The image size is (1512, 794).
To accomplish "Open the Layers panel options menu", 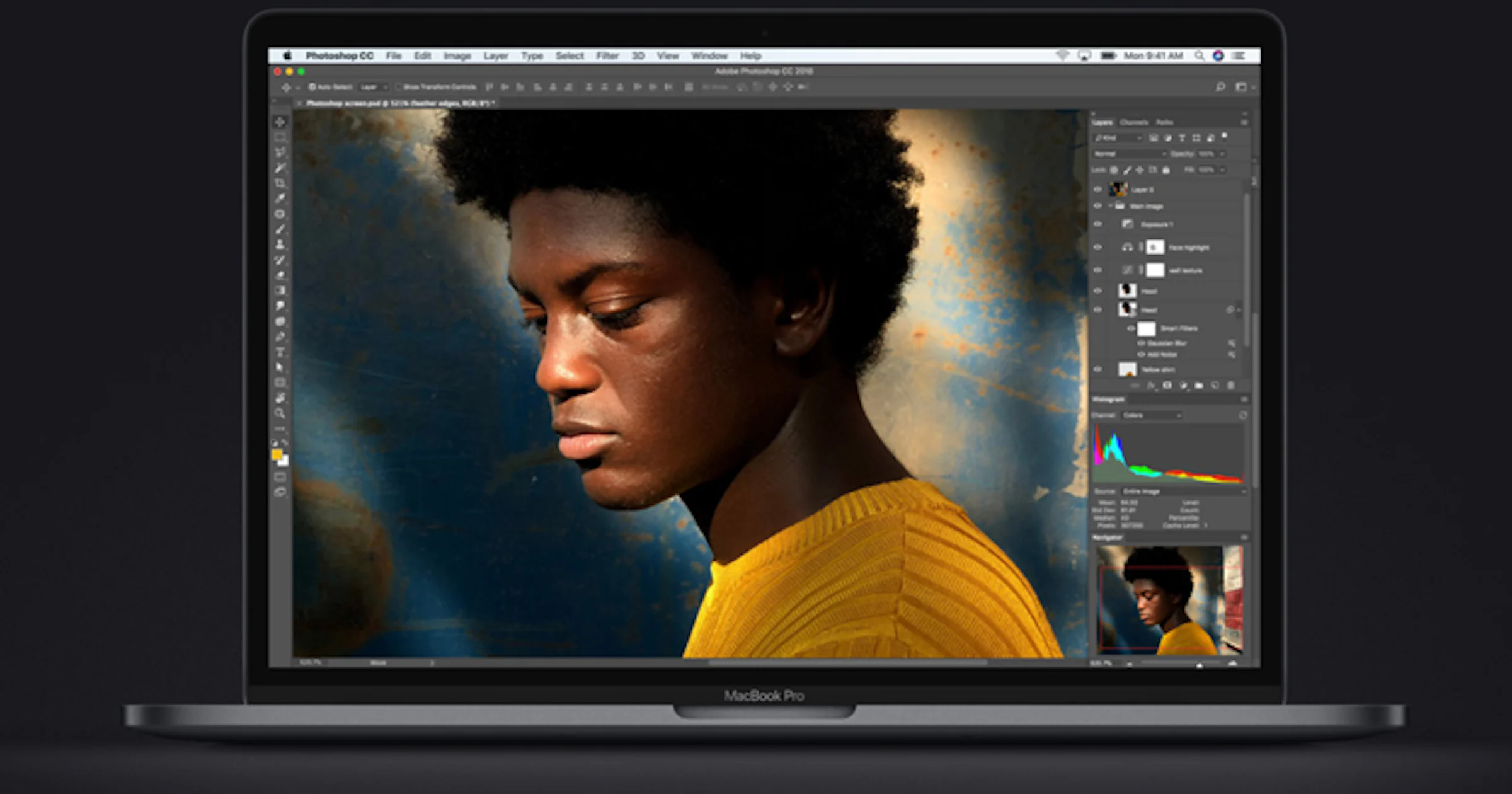I will [1244, 122].
